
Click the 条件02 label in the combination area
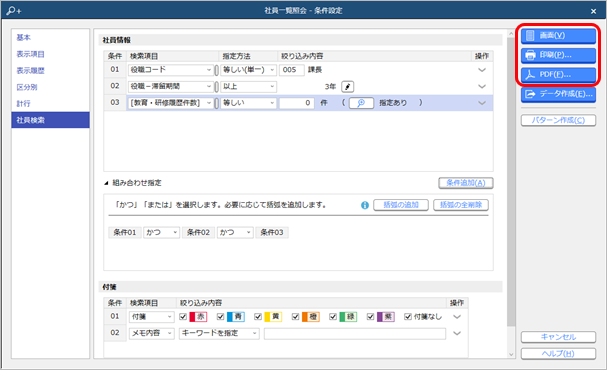coord(198,232)
